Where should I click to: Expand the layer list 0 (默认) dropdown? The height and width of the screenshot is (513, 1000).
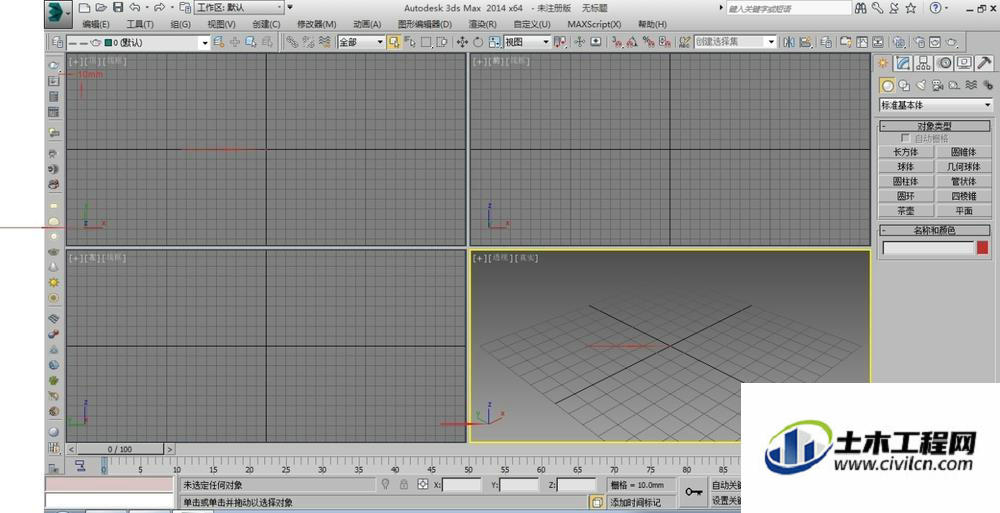click(138, 43)
